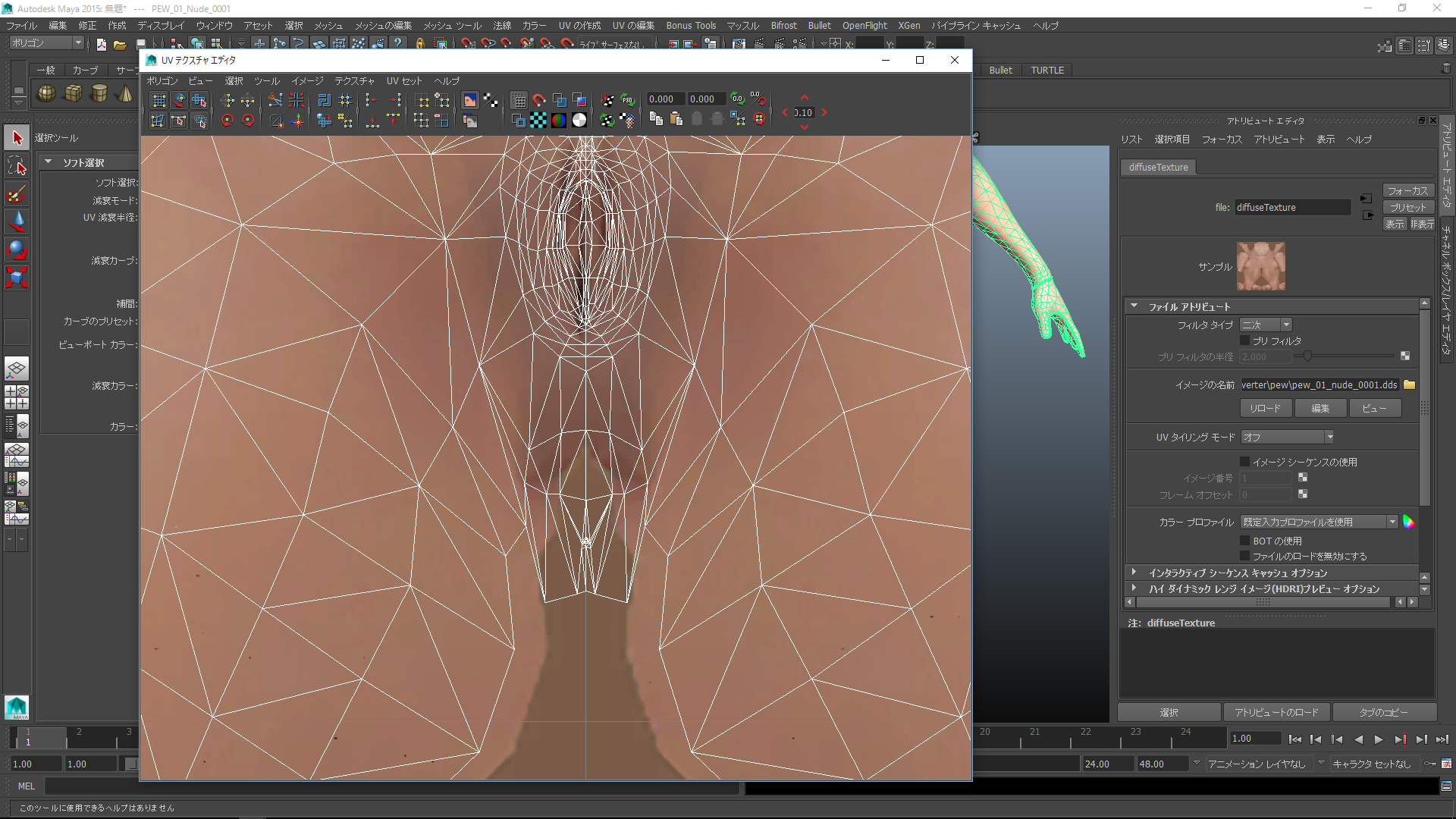Expand ハイ ダイナミック レンジ イメージ section
The width and height of the screenshot is (1456, 819).
pyautogui.click(x=1134, y=588)
